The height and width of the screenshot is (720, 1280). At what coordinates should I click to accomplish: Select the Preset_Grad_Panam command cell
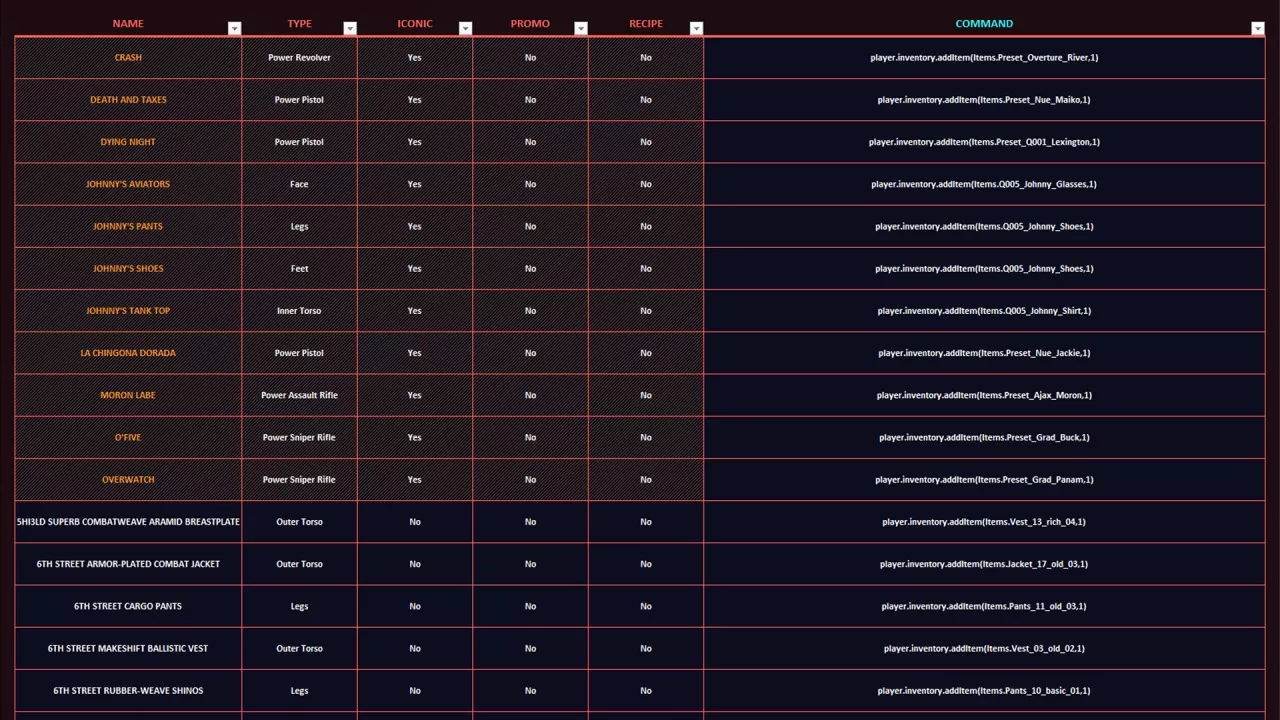(x=984, y=479)
